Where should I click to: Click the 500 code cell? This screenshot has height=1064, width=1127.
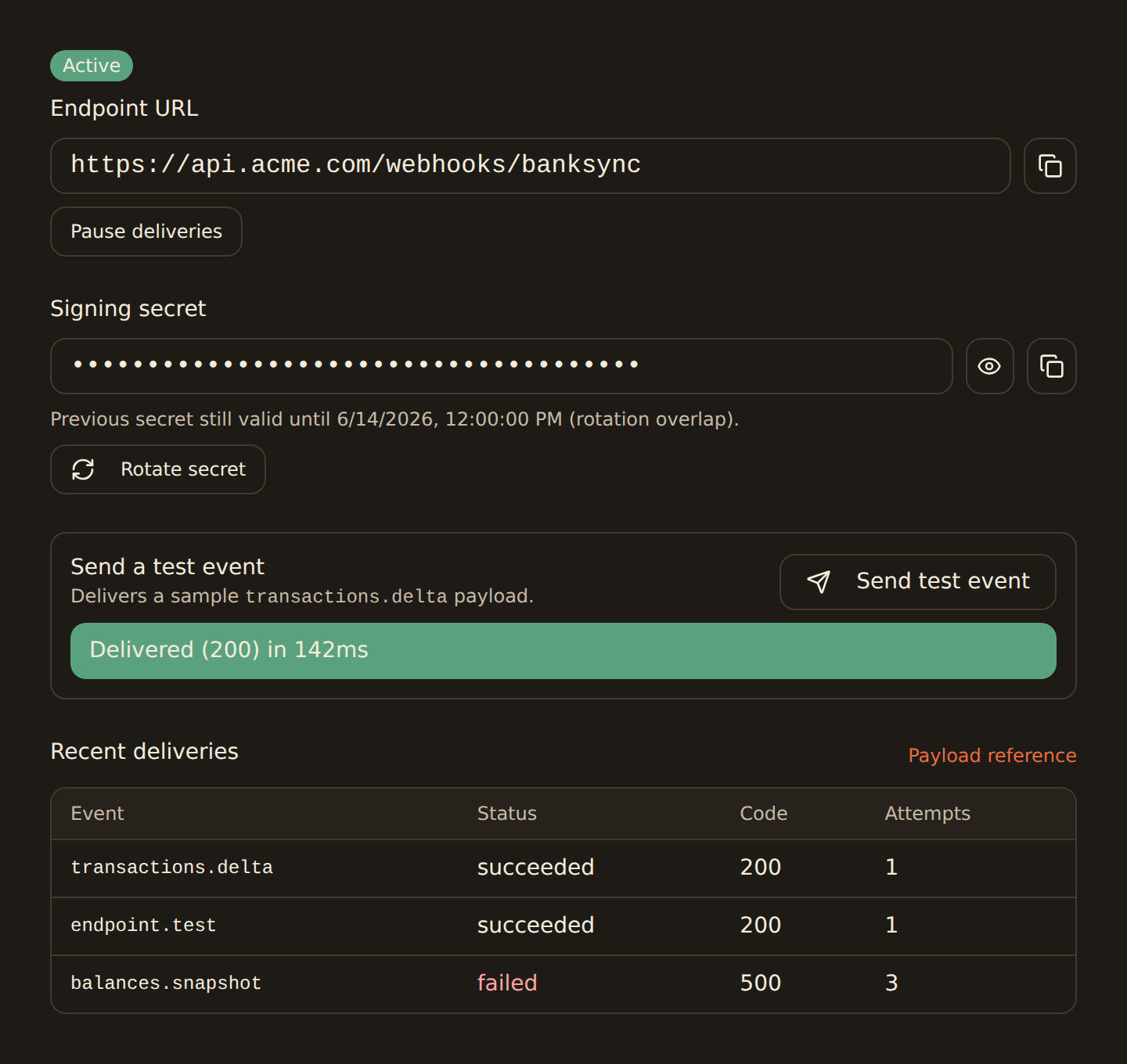[x=761, y=983]
